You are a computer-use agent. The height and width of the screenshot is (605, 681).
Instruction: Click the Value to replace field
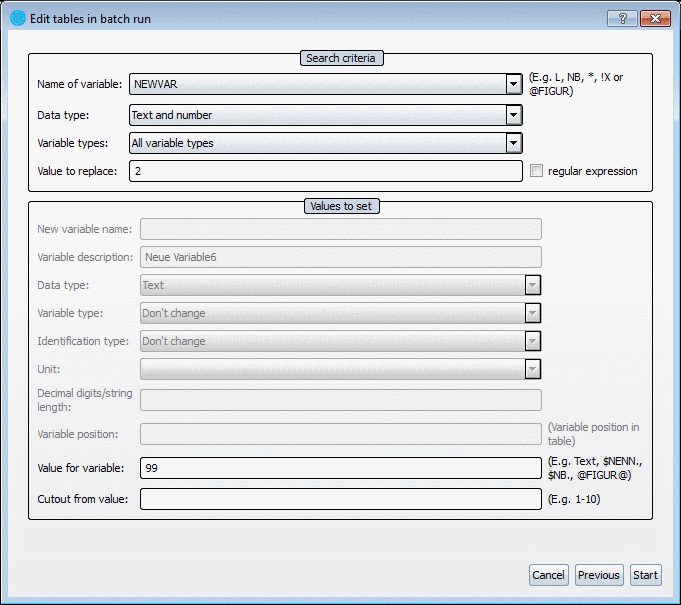pyautogui.click(x=325, y=171)
